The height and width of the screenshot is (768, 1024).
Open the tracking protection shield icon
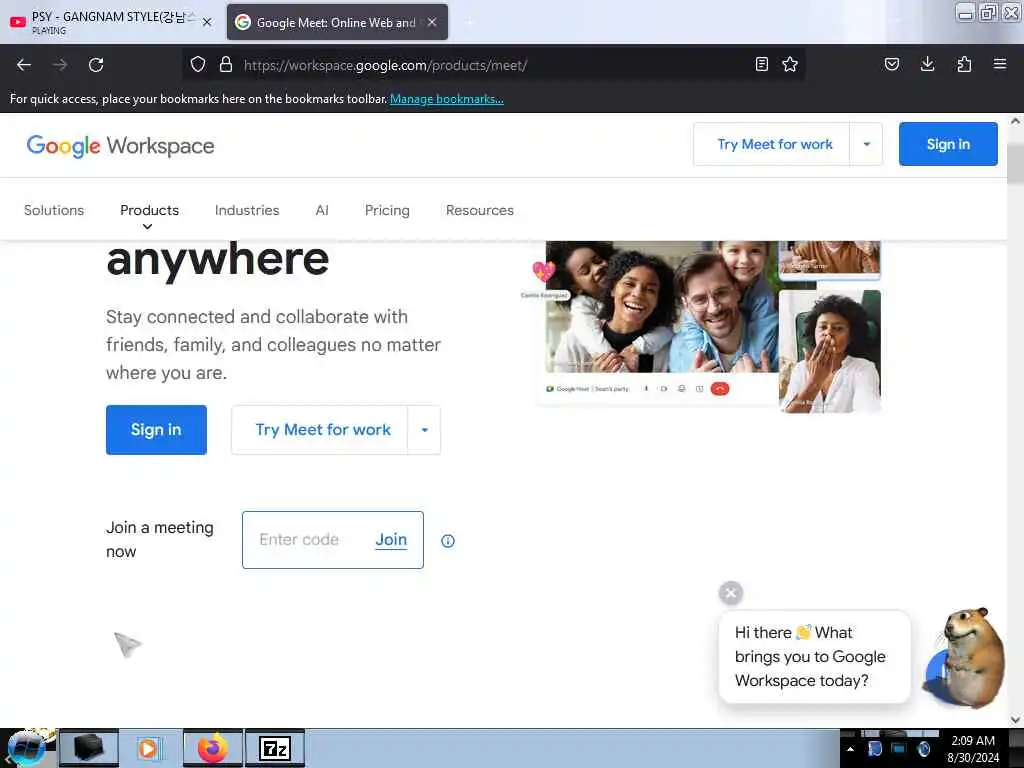(x=198, y=64)
